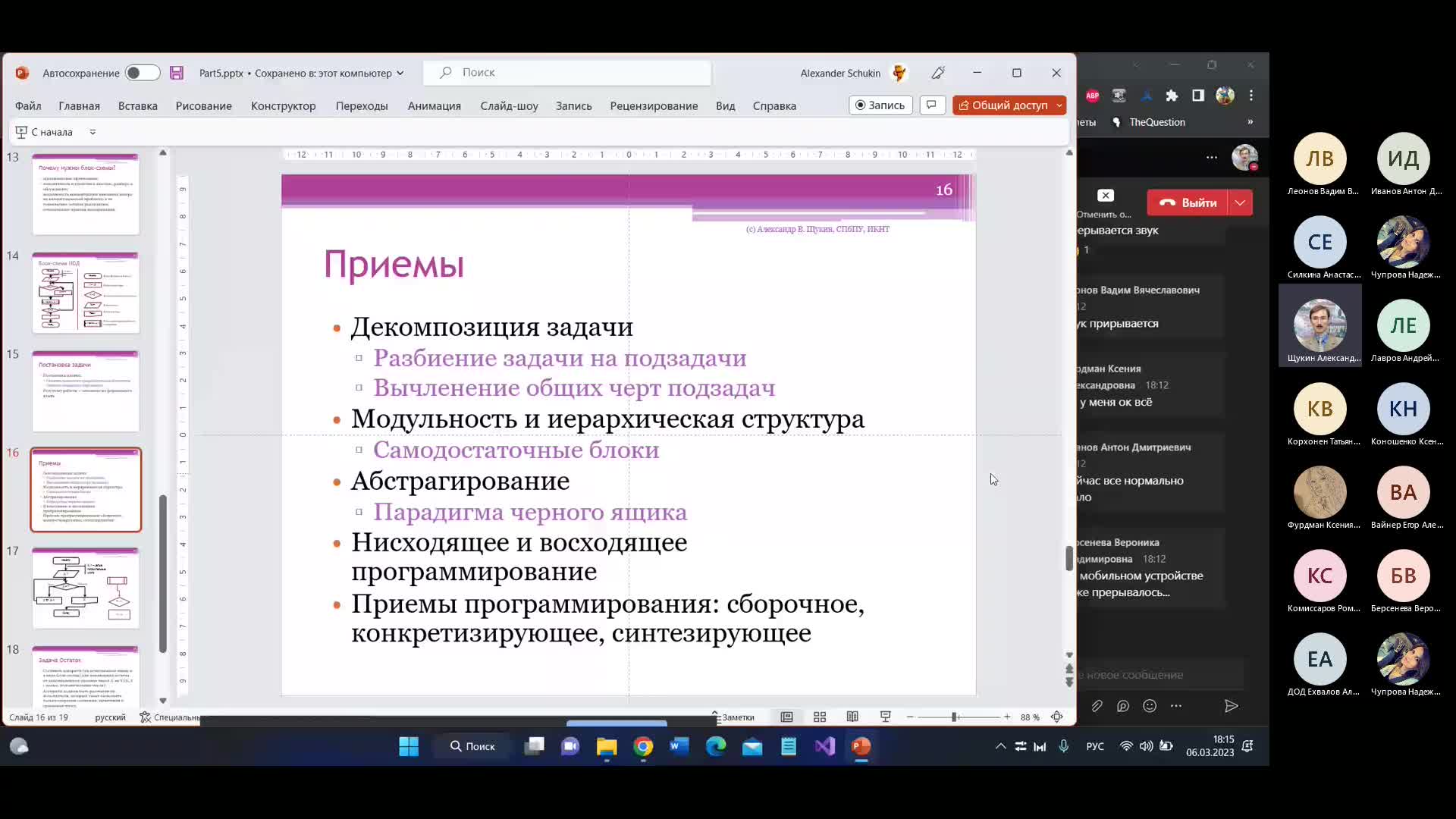Select the Запись ribbon tab

pyautogui.click(x=574, y=106)
